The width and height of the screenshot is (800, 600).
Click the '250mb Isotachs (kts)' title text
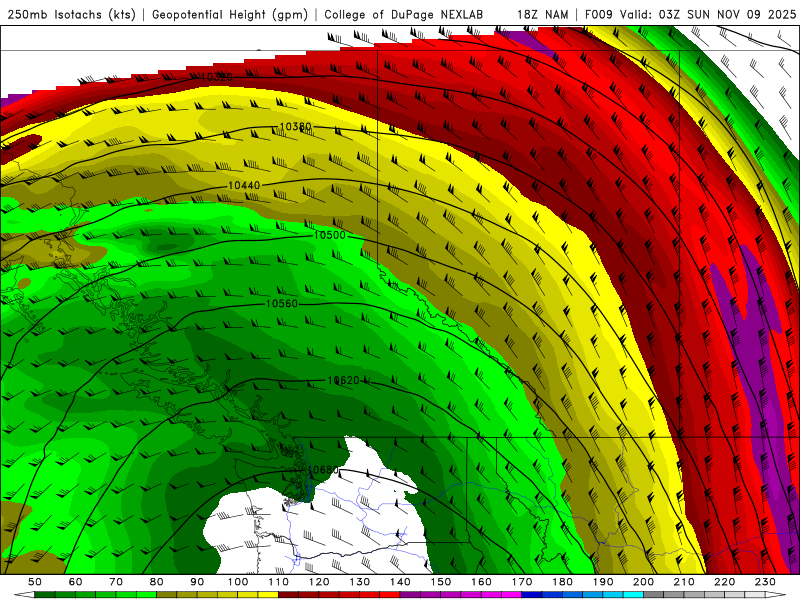click(x=72, y=15)
